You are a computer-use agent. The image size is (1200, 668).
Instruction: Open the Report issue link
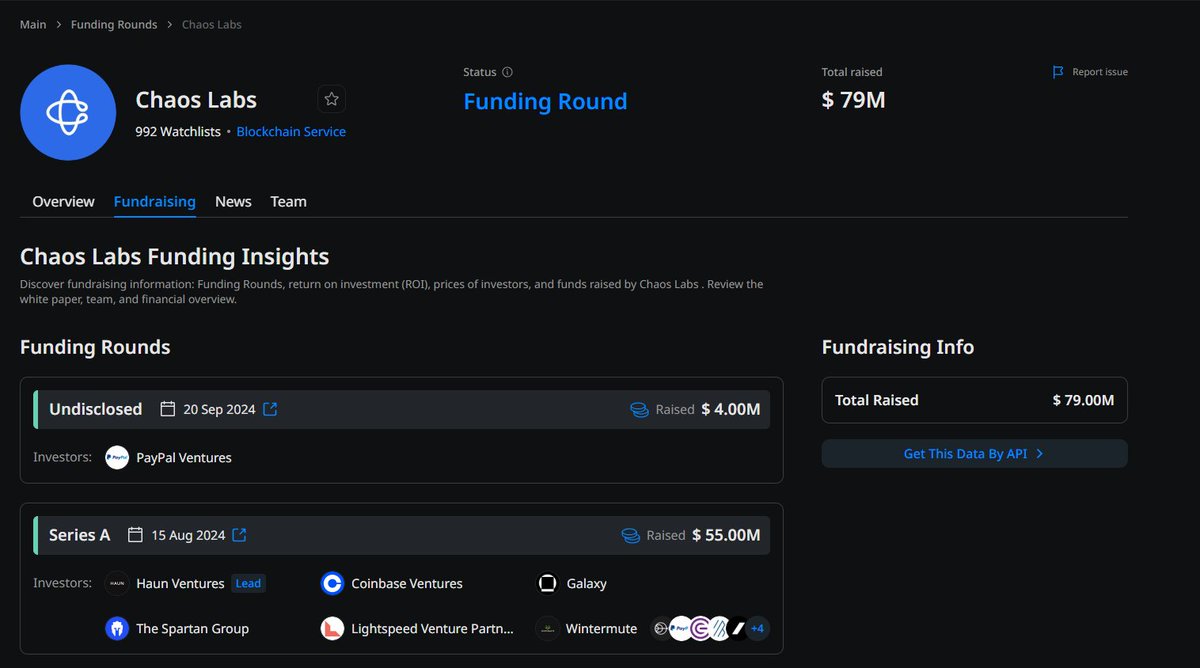[1100, 72]
